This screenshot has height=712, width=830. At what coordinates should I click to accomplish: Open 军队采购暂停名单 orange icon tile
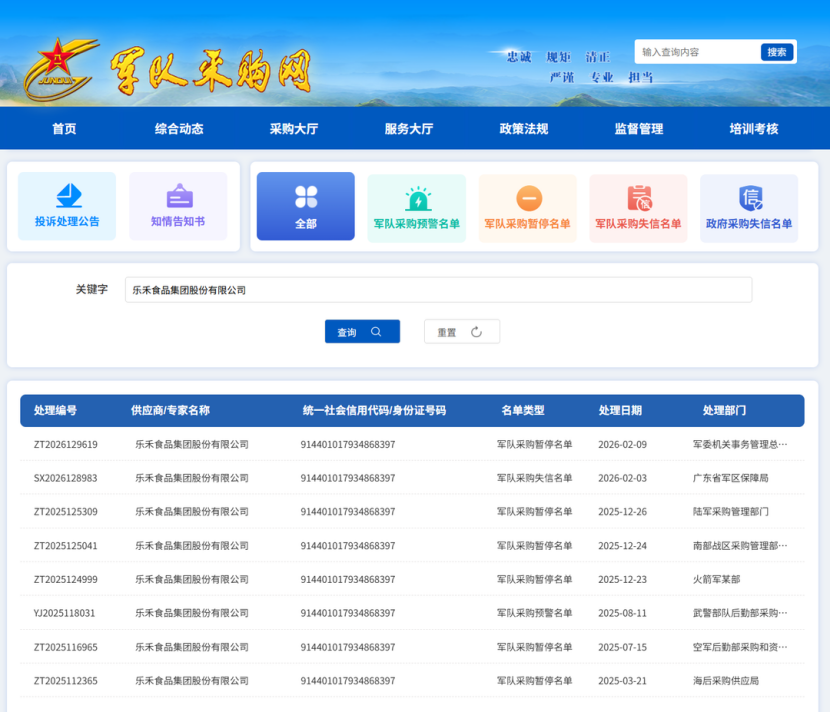pos(527,208)
